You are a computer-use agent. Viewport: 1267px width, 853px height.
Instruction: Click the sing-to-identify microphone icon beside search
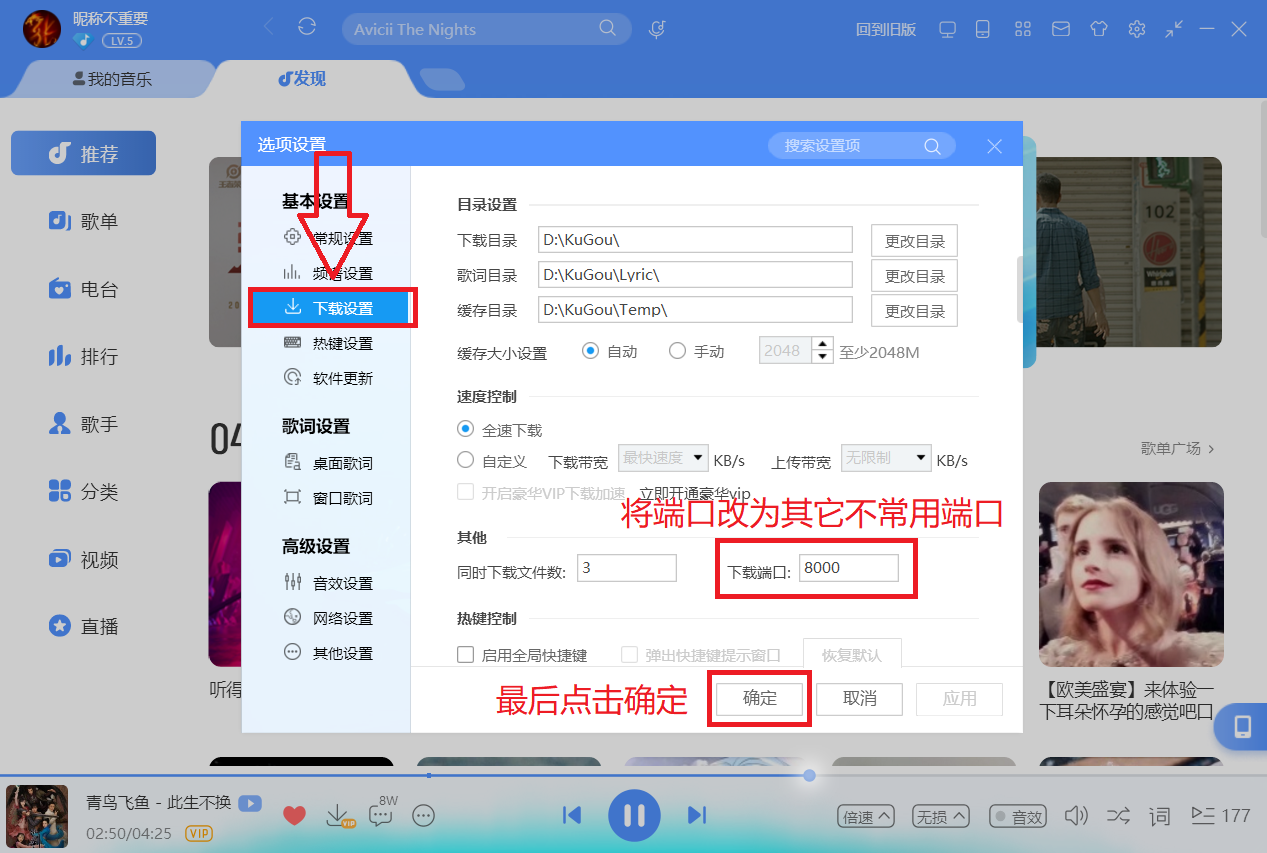click(656, 29)
